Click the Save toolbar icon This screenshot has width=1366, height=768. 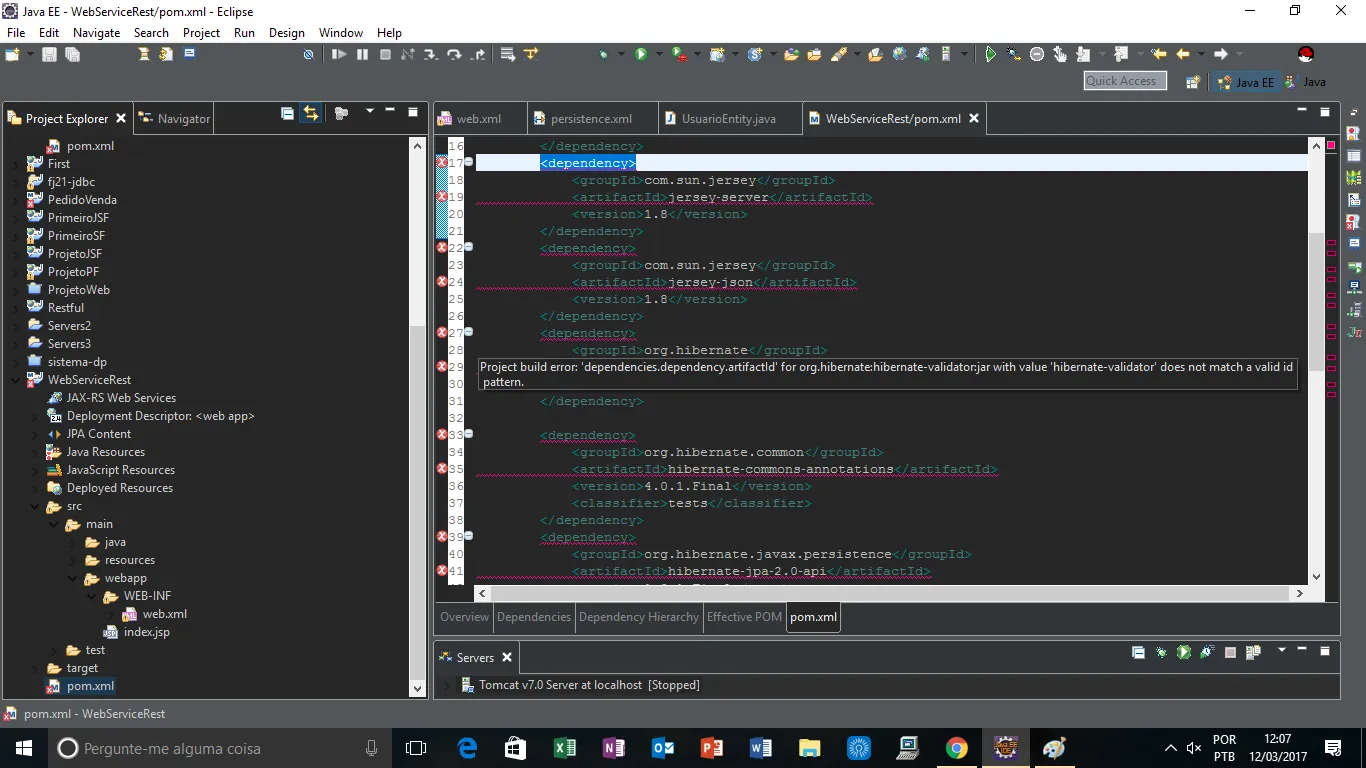tap(49, 55)
